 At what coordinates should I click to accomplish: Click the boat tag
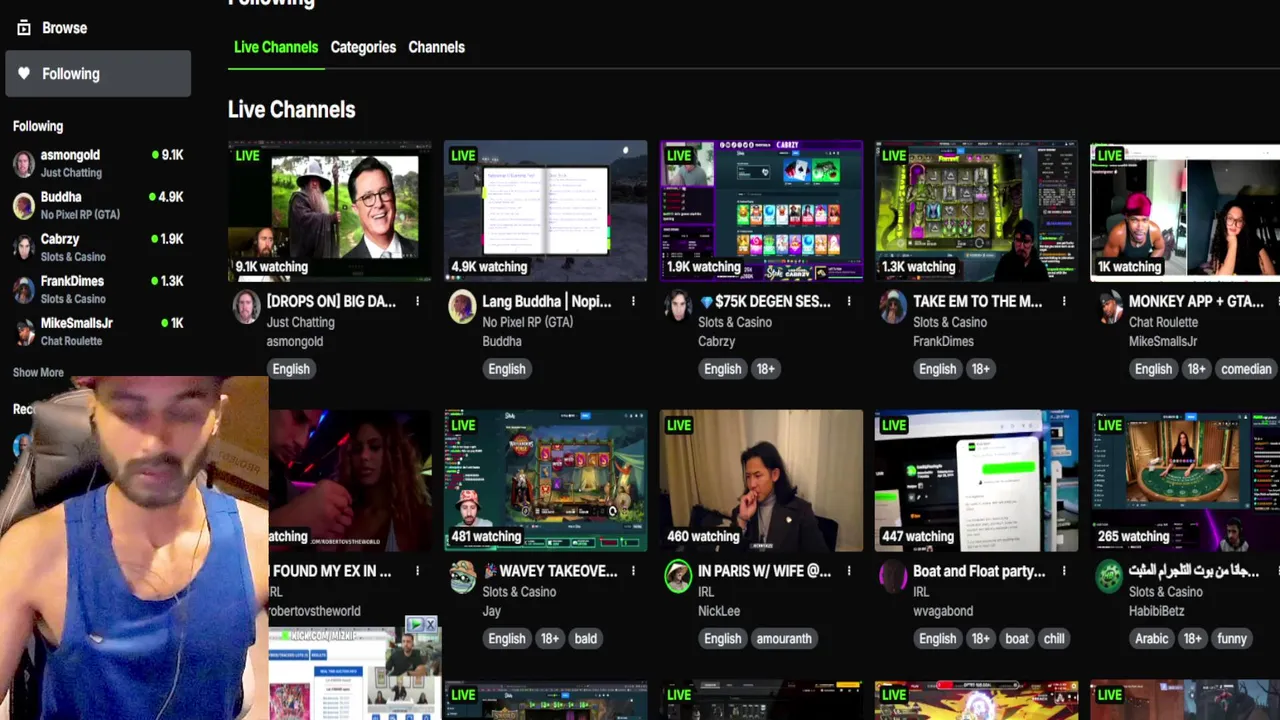[x=1017, y=638]
